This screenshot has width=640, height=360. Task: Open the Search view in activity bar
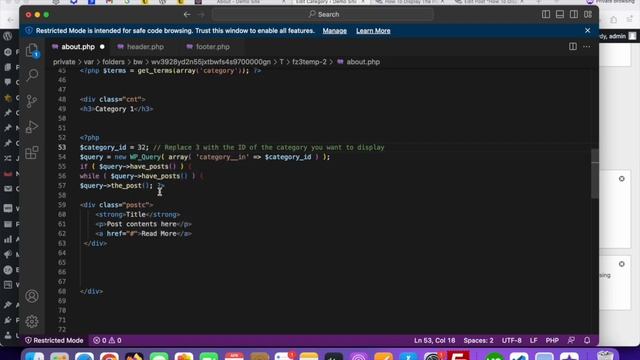(x=32, y=75)
